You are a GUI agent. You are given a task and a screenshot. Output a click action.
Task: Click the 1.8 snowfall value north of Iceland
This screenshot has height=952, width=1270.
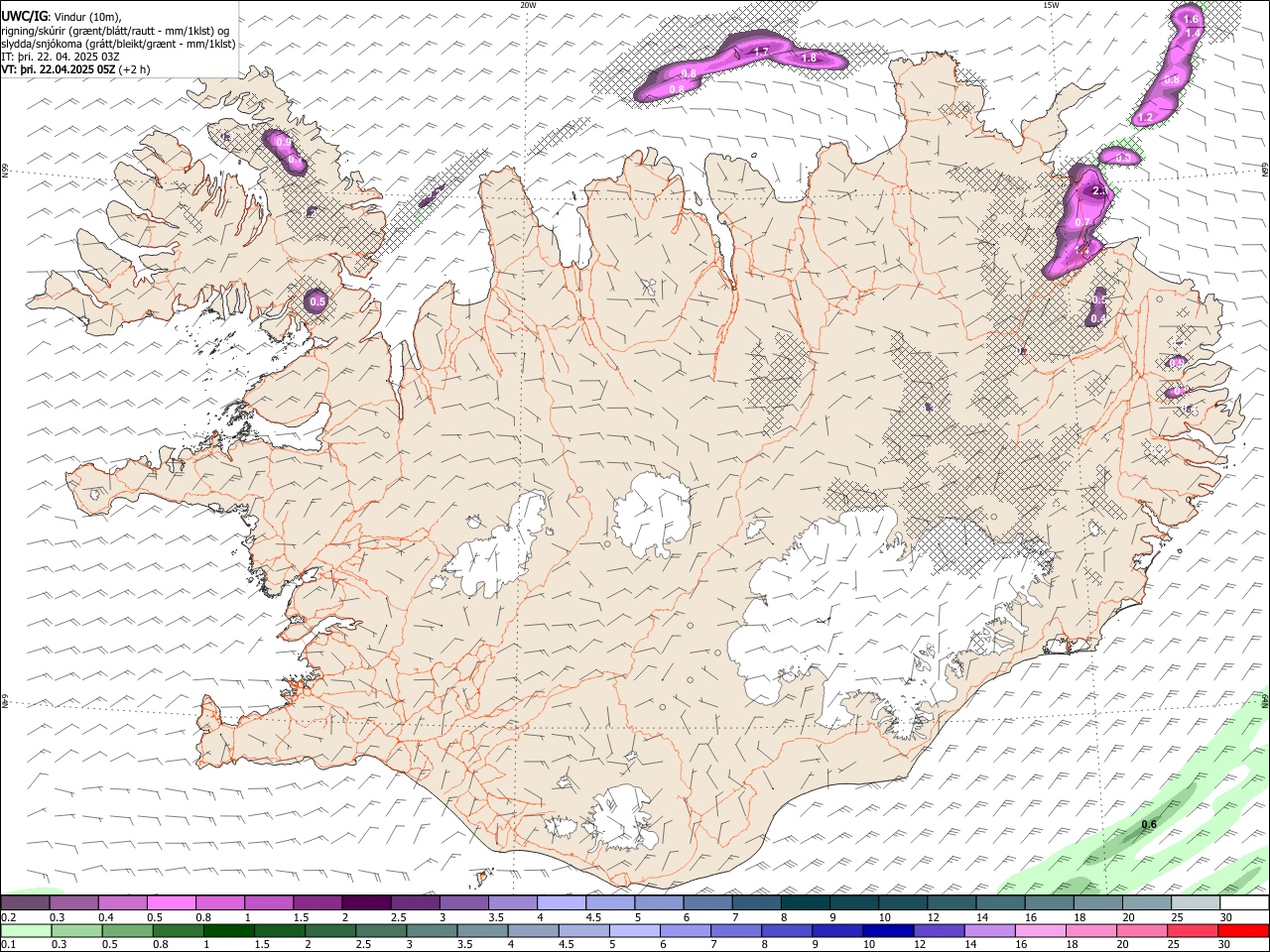point(809,59)
